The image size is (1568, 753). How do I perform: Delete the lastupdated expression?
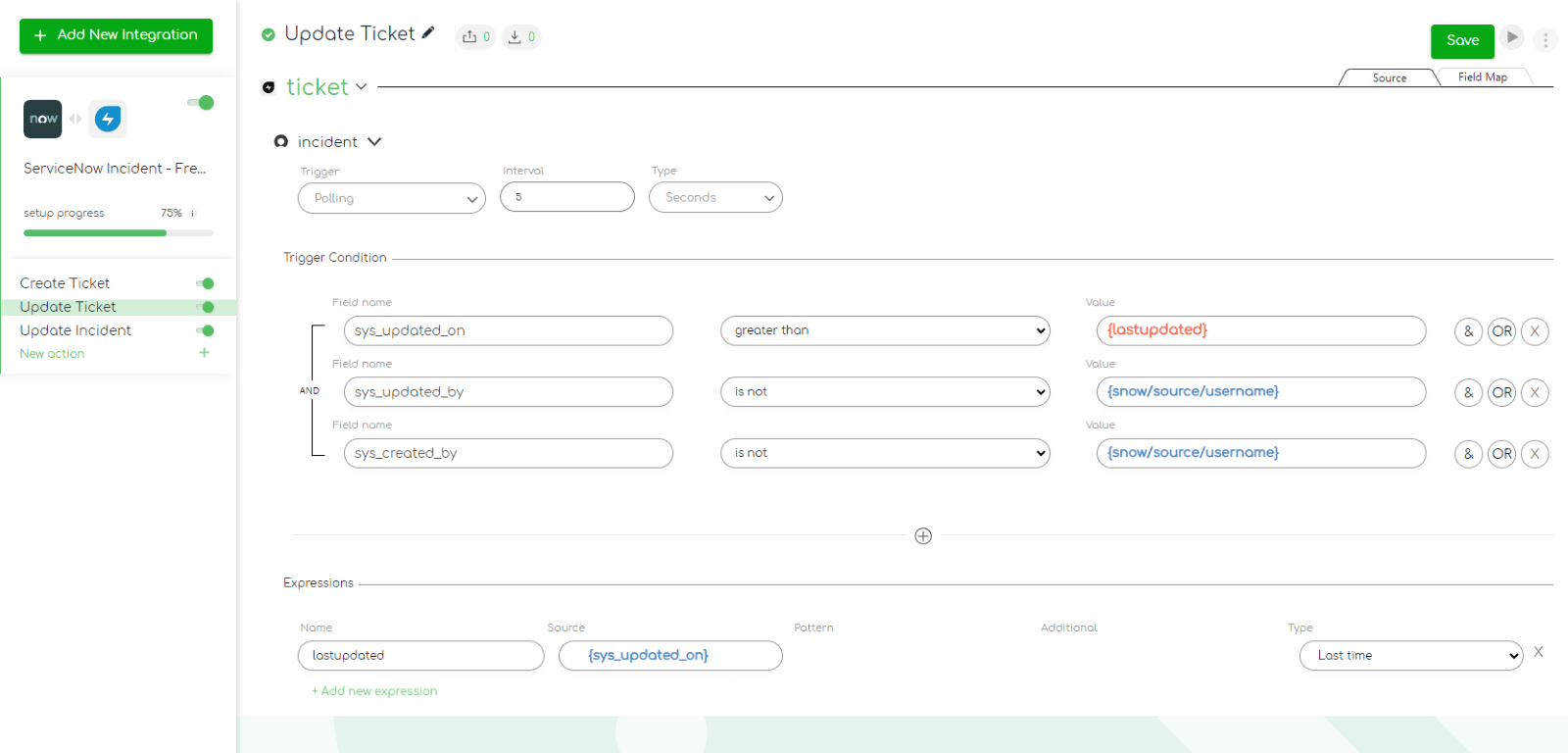click(1539, 652)
